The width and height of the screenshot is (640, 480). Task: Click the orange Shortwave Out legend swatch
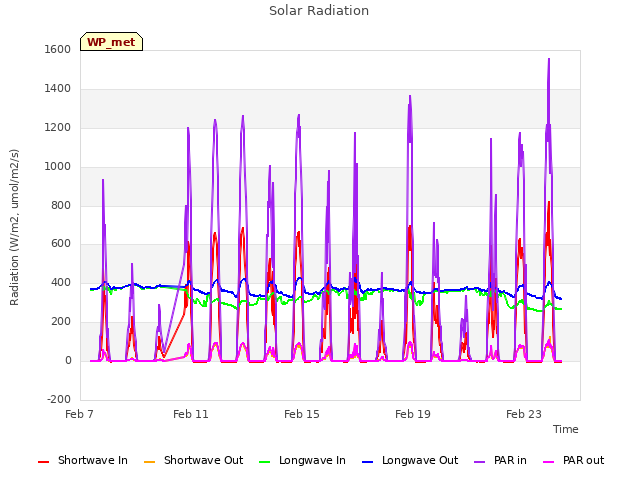pyautogui.click(x=150, y=462)
